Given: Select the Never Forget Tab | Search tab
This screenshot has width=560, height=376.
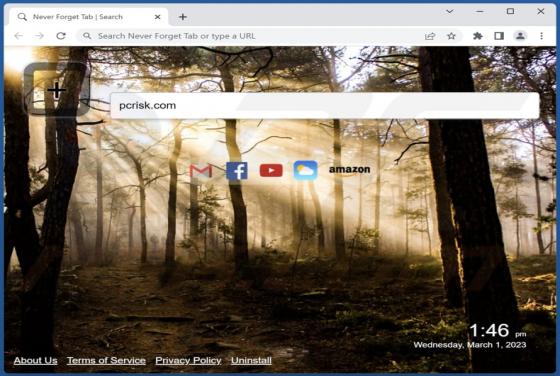Looking at the screenshot, I should tap(88, 17).
